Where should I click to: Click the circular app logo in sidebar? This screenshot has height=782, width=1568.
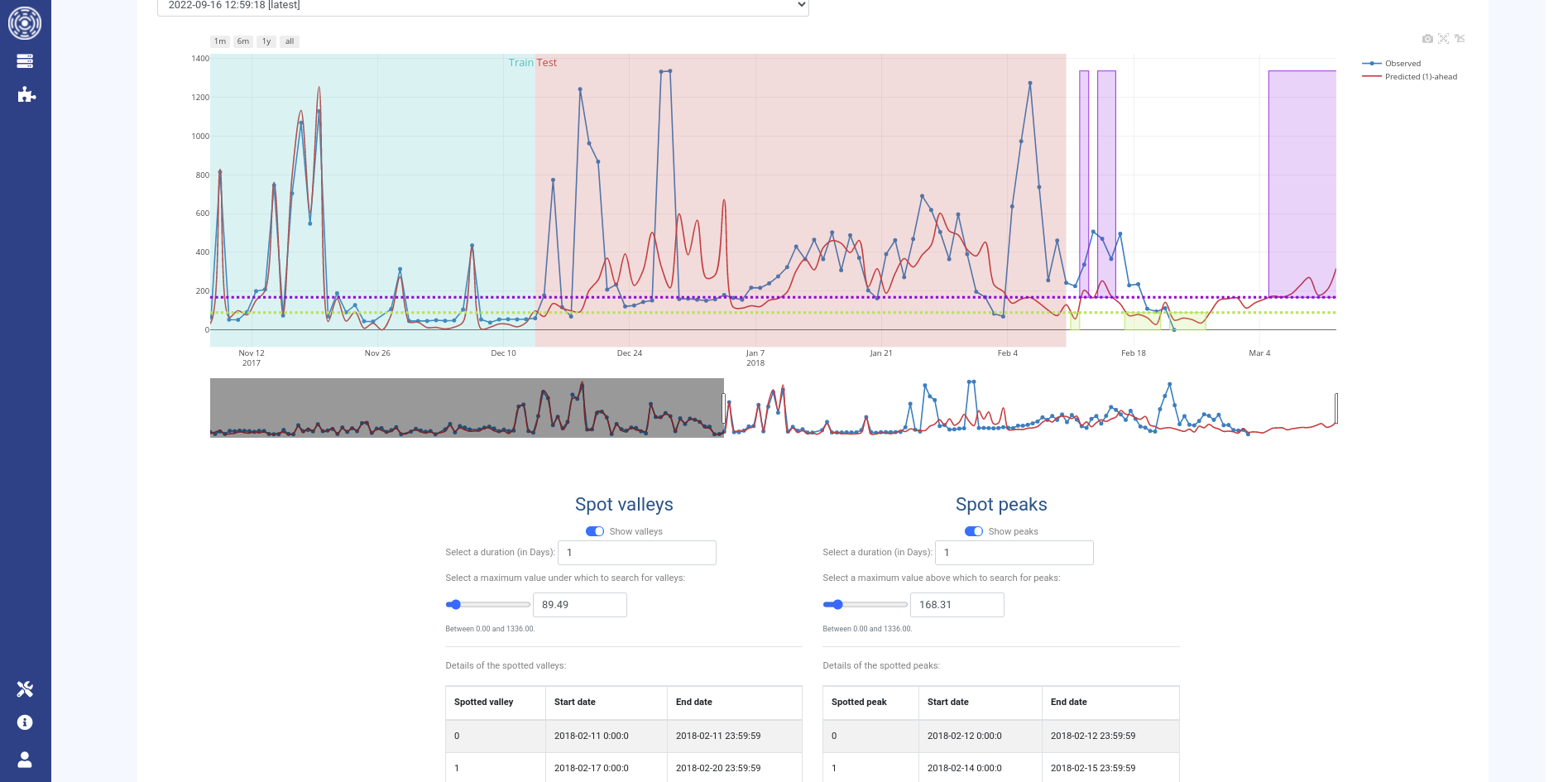click(x=25, y=22)
